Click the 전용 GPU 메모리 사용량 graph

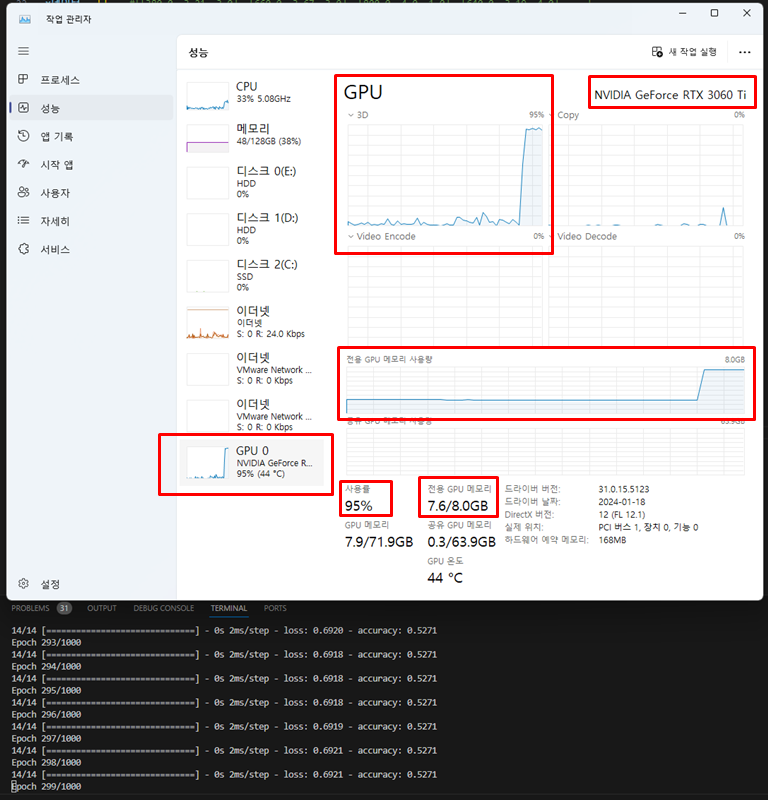point(545,390)
